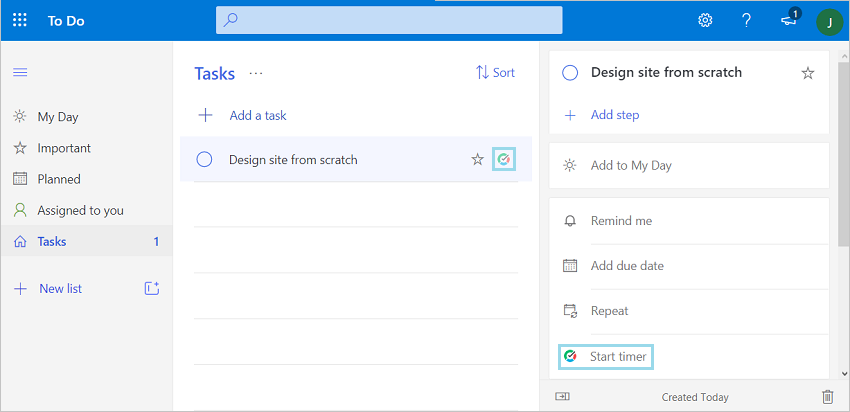Click the magnifier search icon

pos(230,21)
